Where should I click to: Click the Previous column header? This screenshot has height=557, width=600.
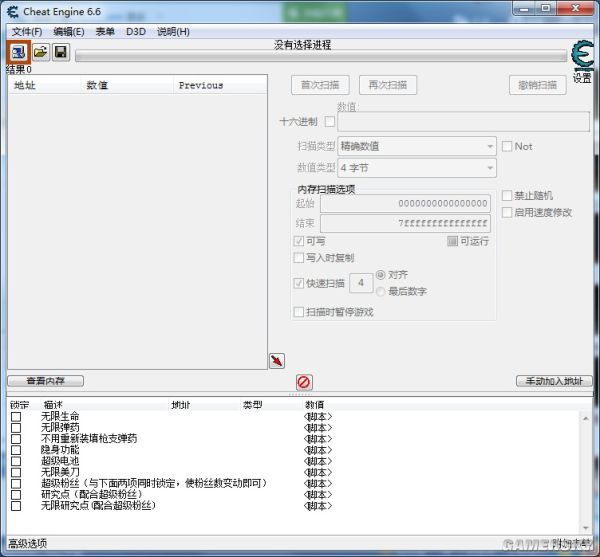pos(220,85)
